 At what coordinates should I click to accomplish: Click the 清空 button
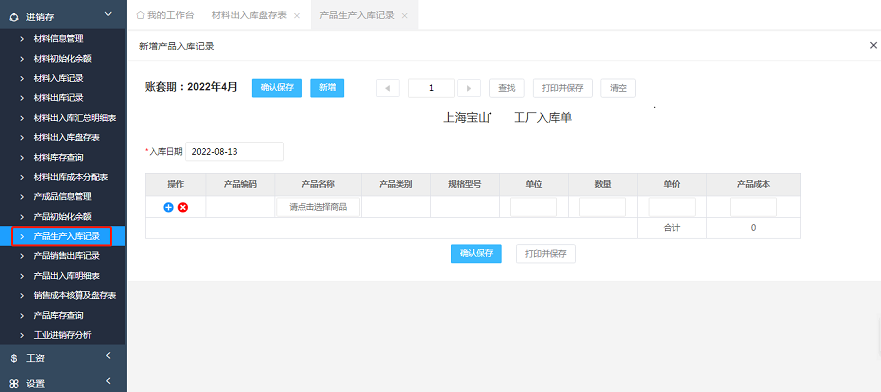618,88
